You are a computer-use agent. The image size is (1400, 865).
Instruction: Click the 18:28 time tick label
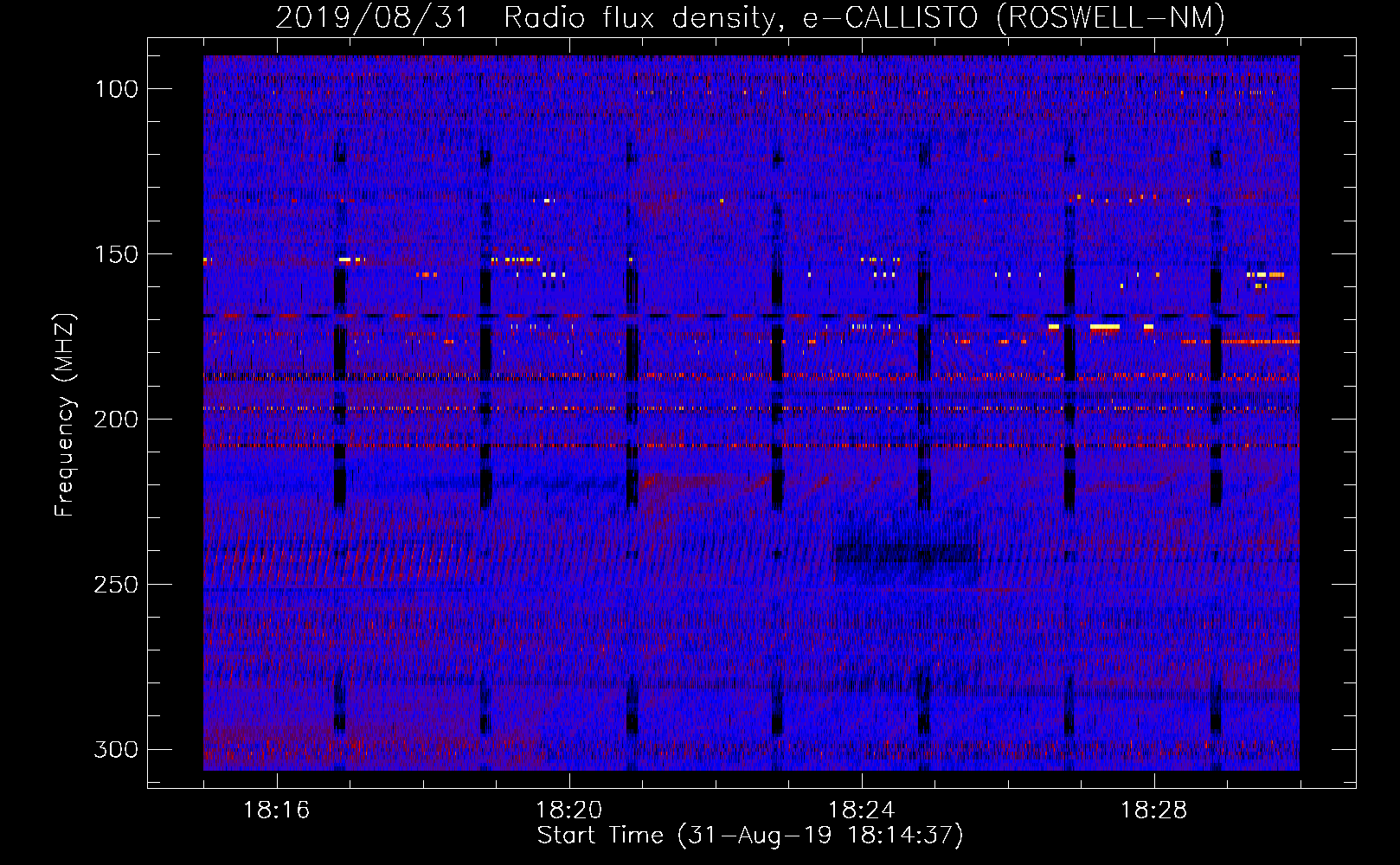tap(1153, 811)
